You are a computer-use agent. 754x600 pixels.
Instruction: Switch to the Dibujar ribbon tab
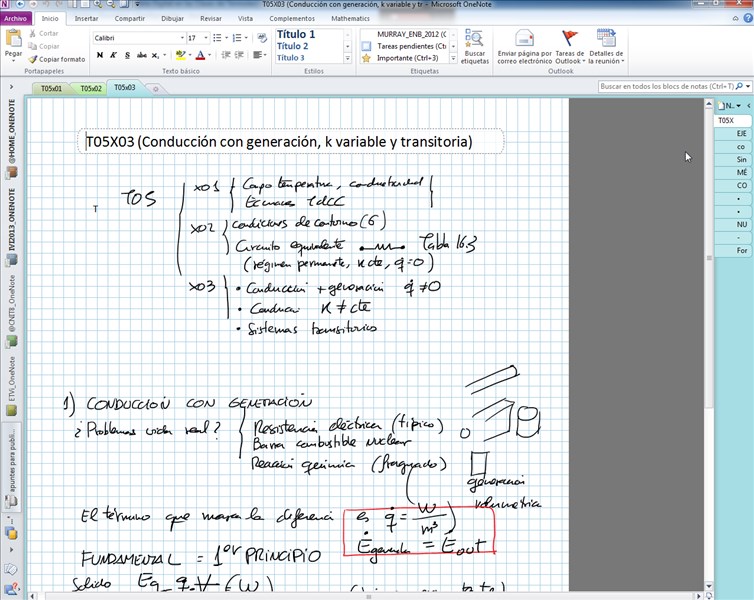click(x=172, y=18)
